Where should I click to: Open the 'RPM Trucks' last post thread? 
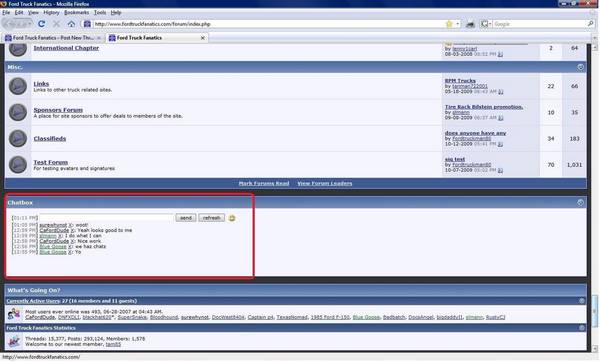coord(460,80)
